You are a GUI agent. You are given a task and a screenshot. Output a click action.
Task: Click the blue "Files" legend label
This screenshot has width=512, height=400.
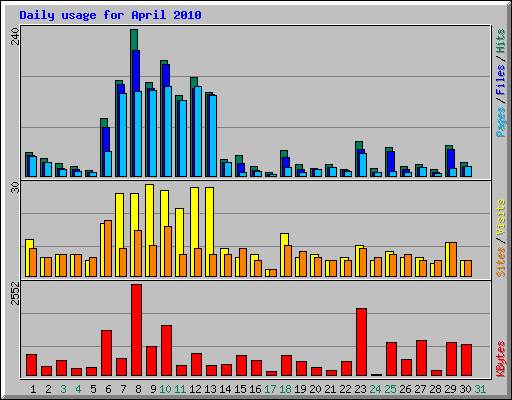coord(500,80)
